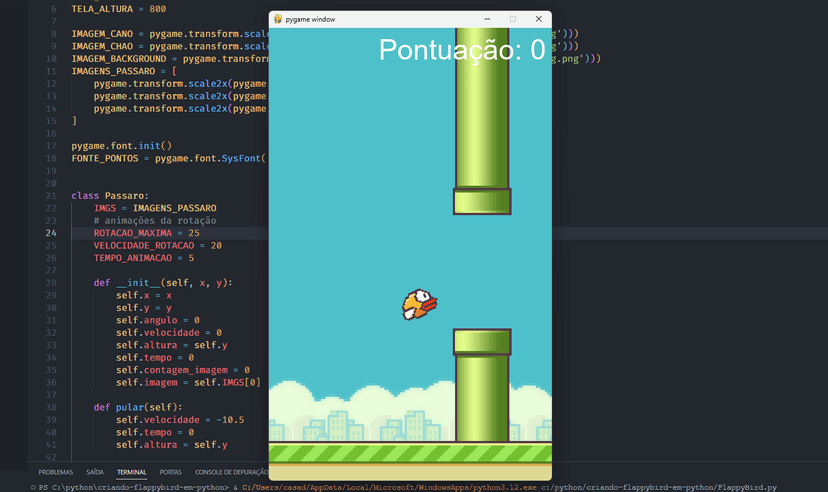This screenshot has width=828, height=492.
Task: Open the PORTAS panel tab
Action: [x=171, y=472]
